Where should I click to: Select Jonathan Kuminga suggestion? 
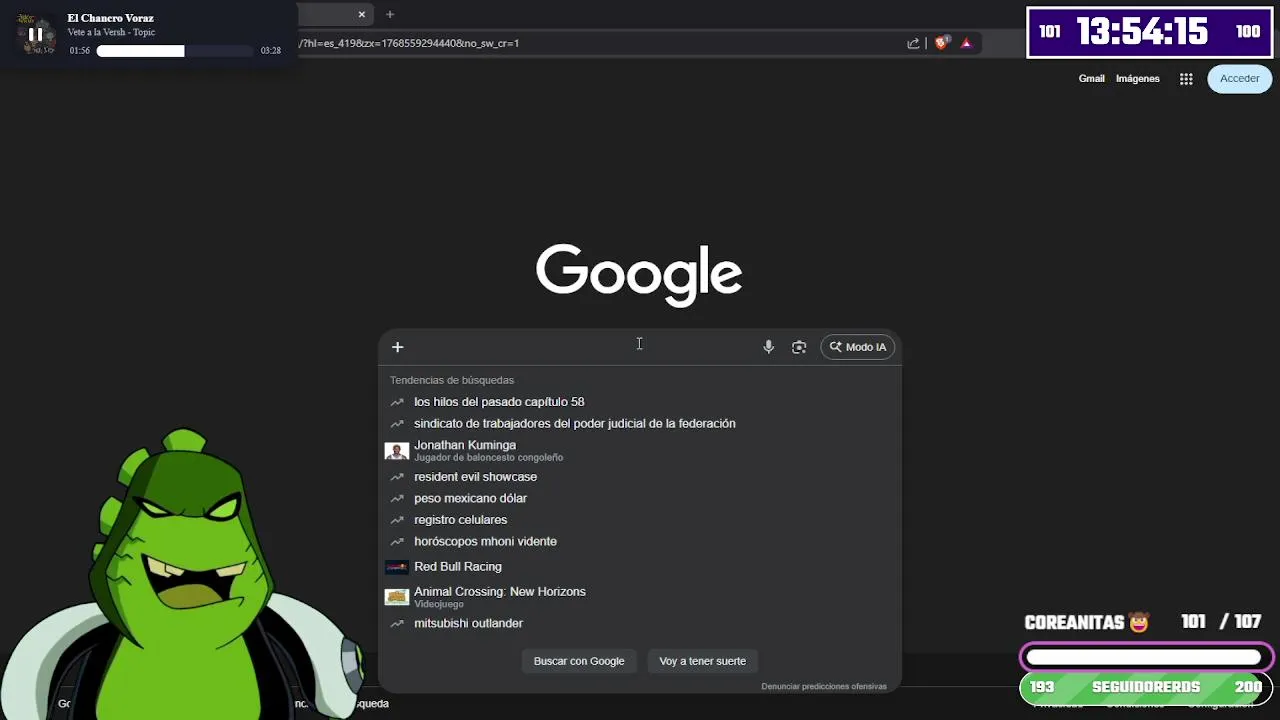pos(640,450)
